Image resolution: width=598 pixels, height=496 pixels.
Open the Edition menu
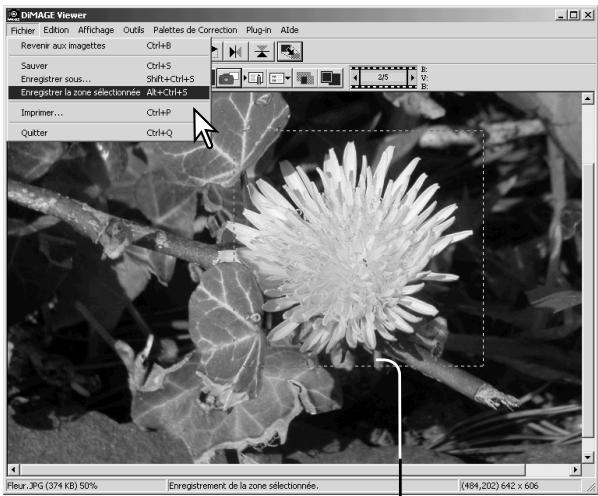click(x=56, y=30)
